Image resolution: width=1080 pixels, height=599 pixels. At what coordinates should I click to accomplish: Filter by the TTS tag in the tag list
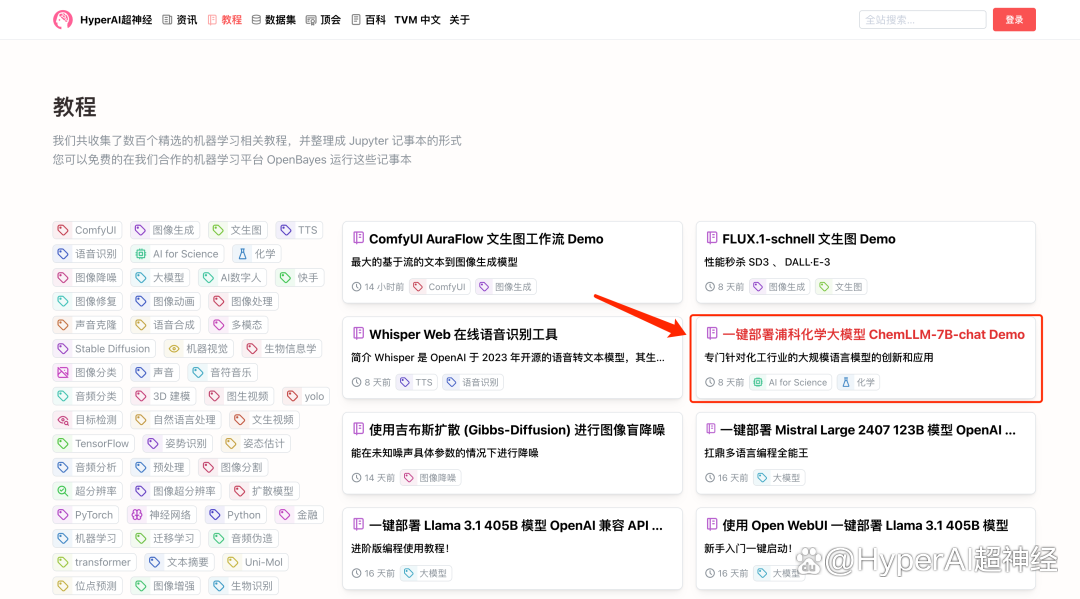pos(300,230)
